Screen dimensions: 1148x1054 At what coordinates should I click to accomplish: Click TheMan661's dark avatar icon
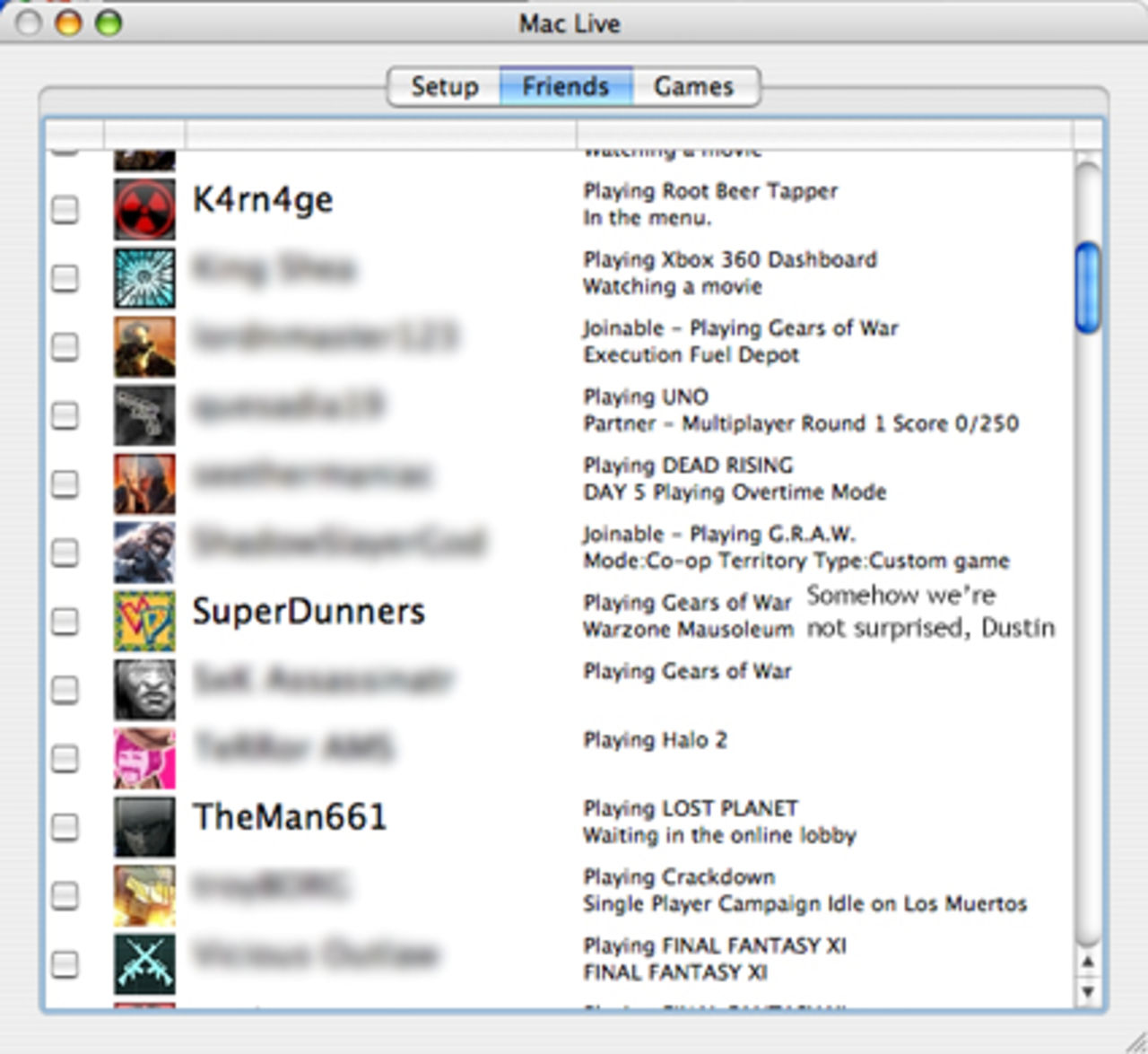(144, 826)
